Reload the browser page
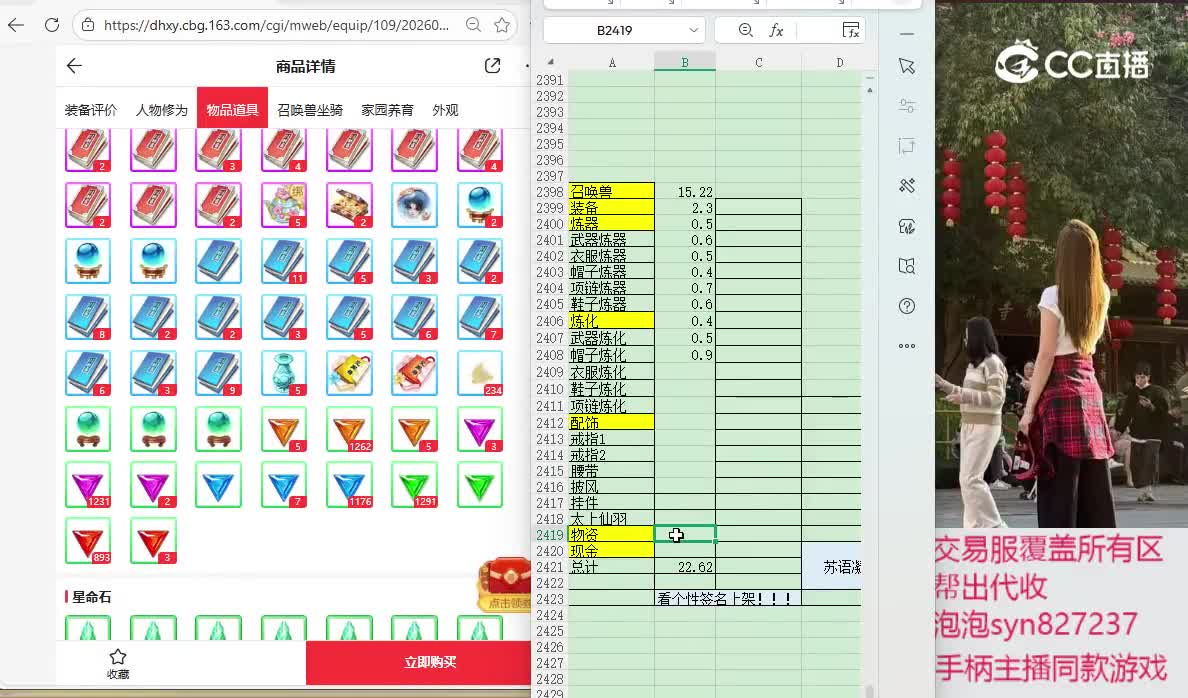Image resolution: width=1188 pixels, height=698 pixels. [x=52, y=25]
